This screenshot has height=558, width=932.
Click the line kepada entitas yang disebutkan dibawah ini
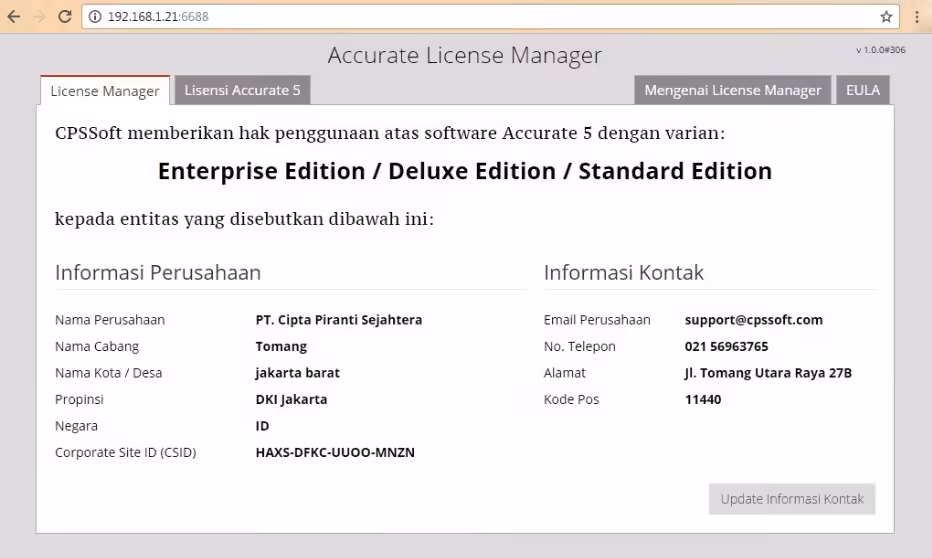tap(244, 219)
